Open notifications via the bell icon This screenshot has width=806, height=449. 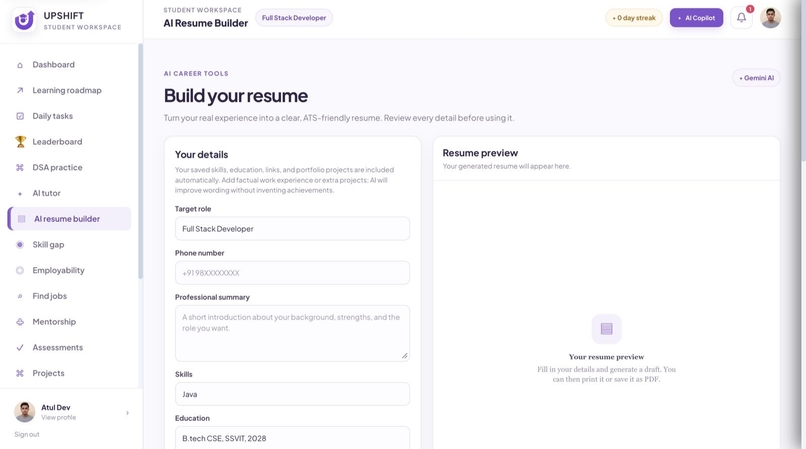[x=741, y=17]
